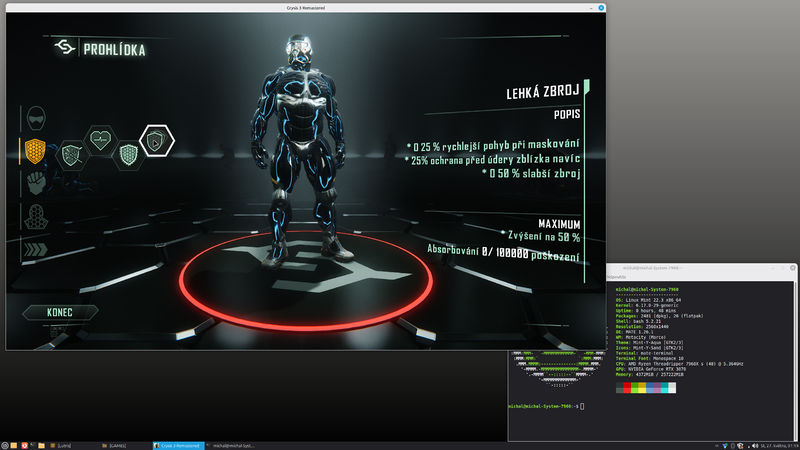Viewport: 800px width, 450px height.
Task: Click the Crysis 3 Remastered window title bar
Action: (305, 8)
